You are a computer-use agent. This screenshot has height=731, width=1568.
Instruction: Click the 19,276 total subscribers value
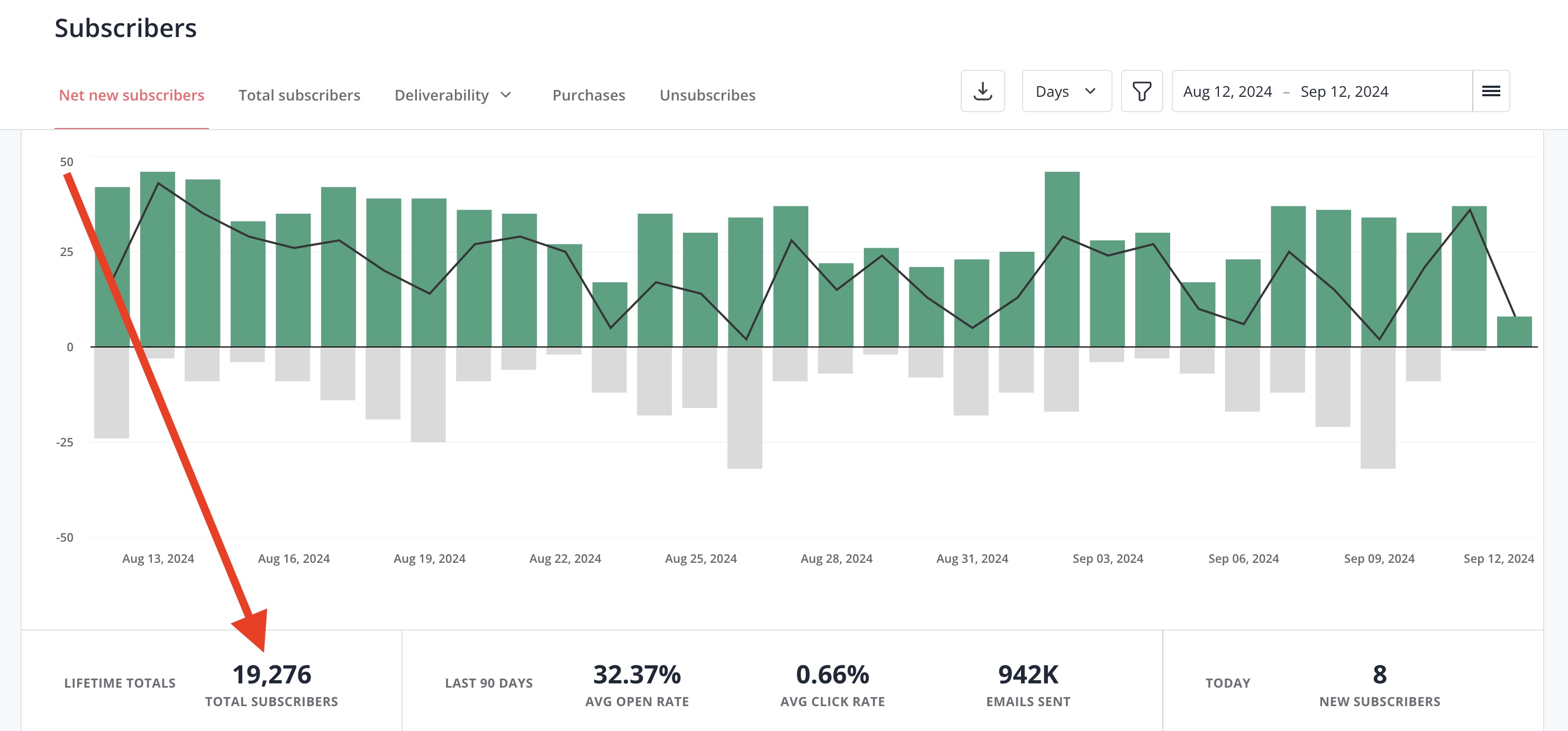coord(271,674)
